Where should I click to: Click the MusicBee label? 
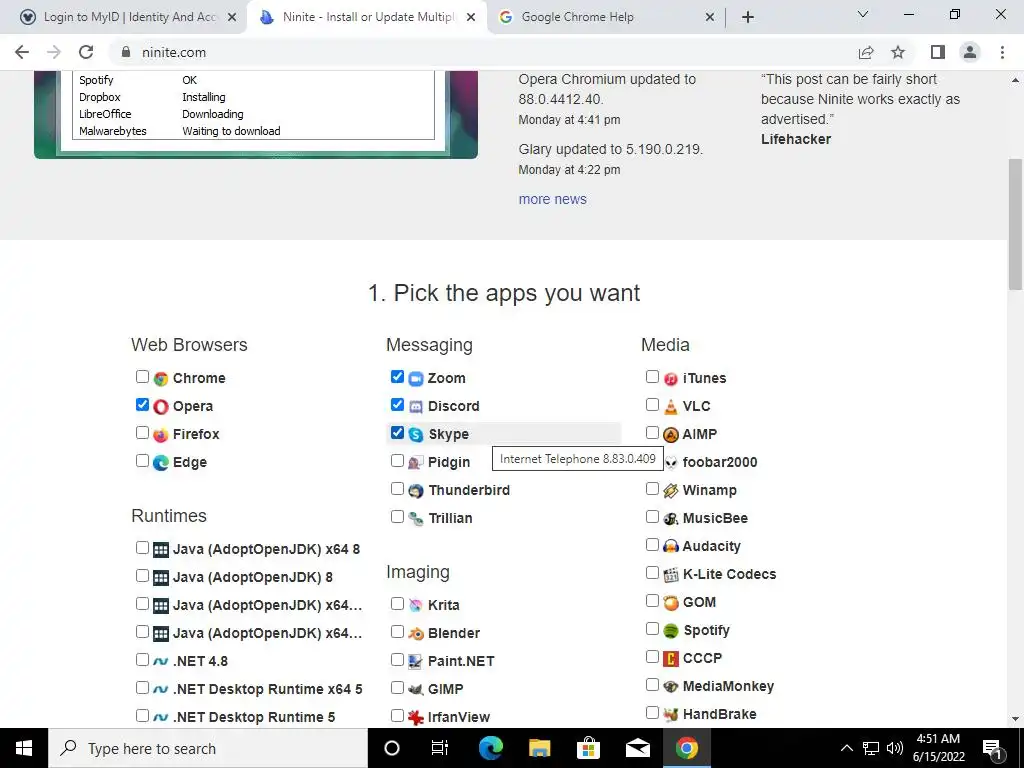coord(715,519)
